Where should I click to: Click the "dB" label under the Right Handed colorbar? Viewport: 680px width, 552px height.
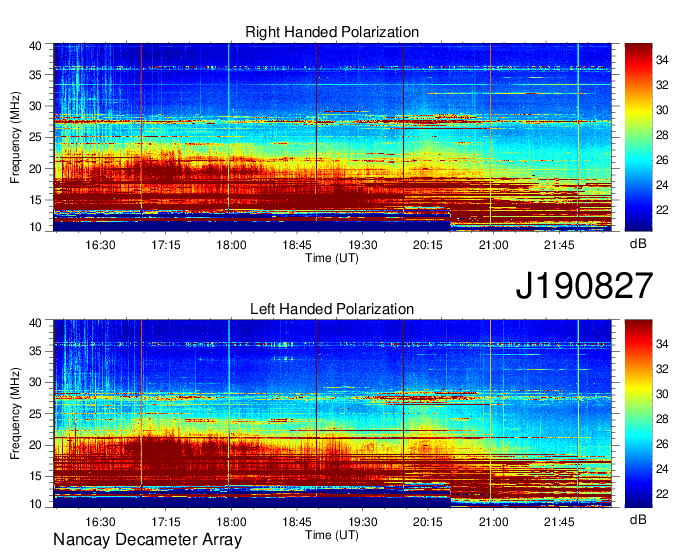[638, 244]
